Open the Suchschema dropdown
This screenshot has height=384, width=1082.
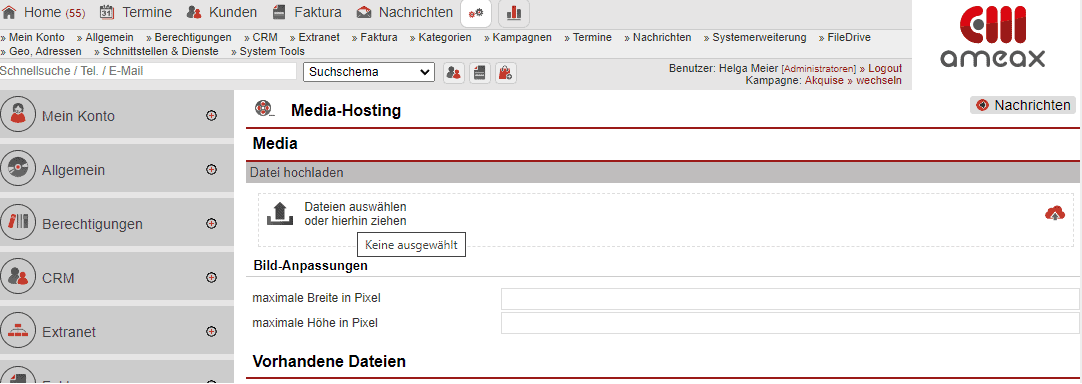coord(369,72)
